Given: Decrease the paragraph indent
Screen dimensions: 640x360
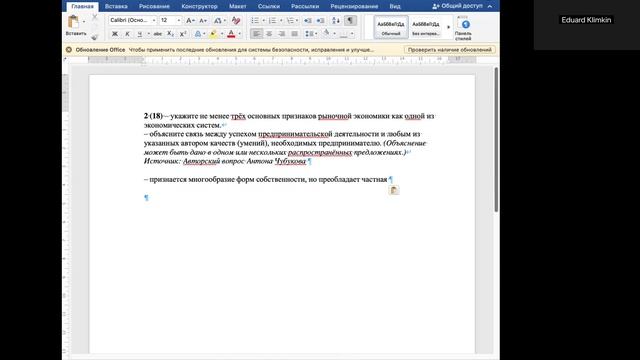Looking at the screenshot, I should click(x=308, y=20).
